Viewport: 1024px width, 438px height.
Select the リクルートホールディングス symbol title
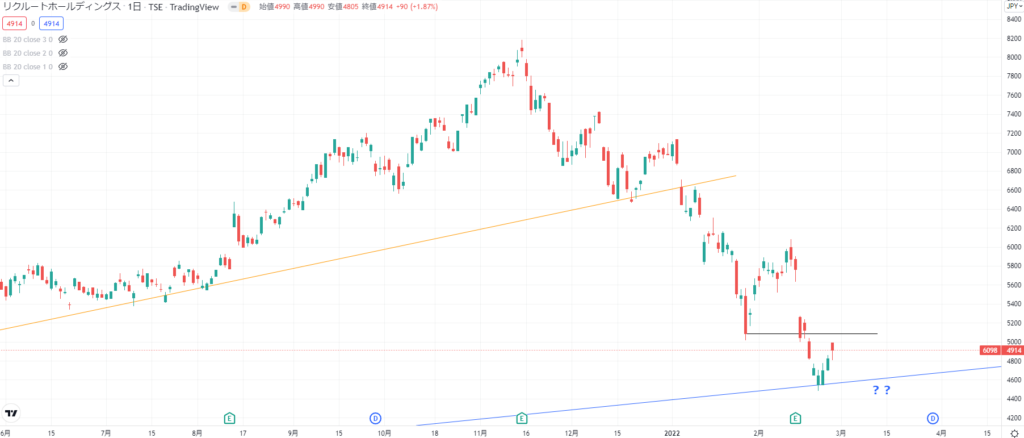pos(62,7)
